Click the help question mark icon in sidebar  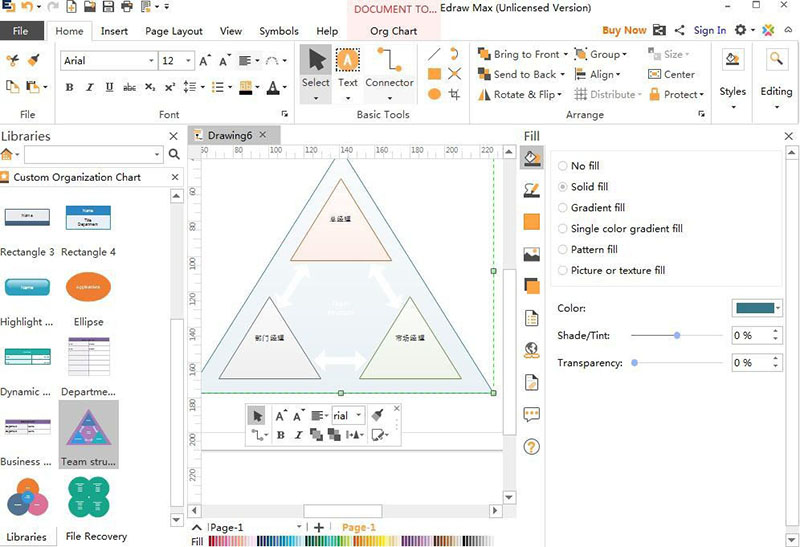(x=532, y=447)
